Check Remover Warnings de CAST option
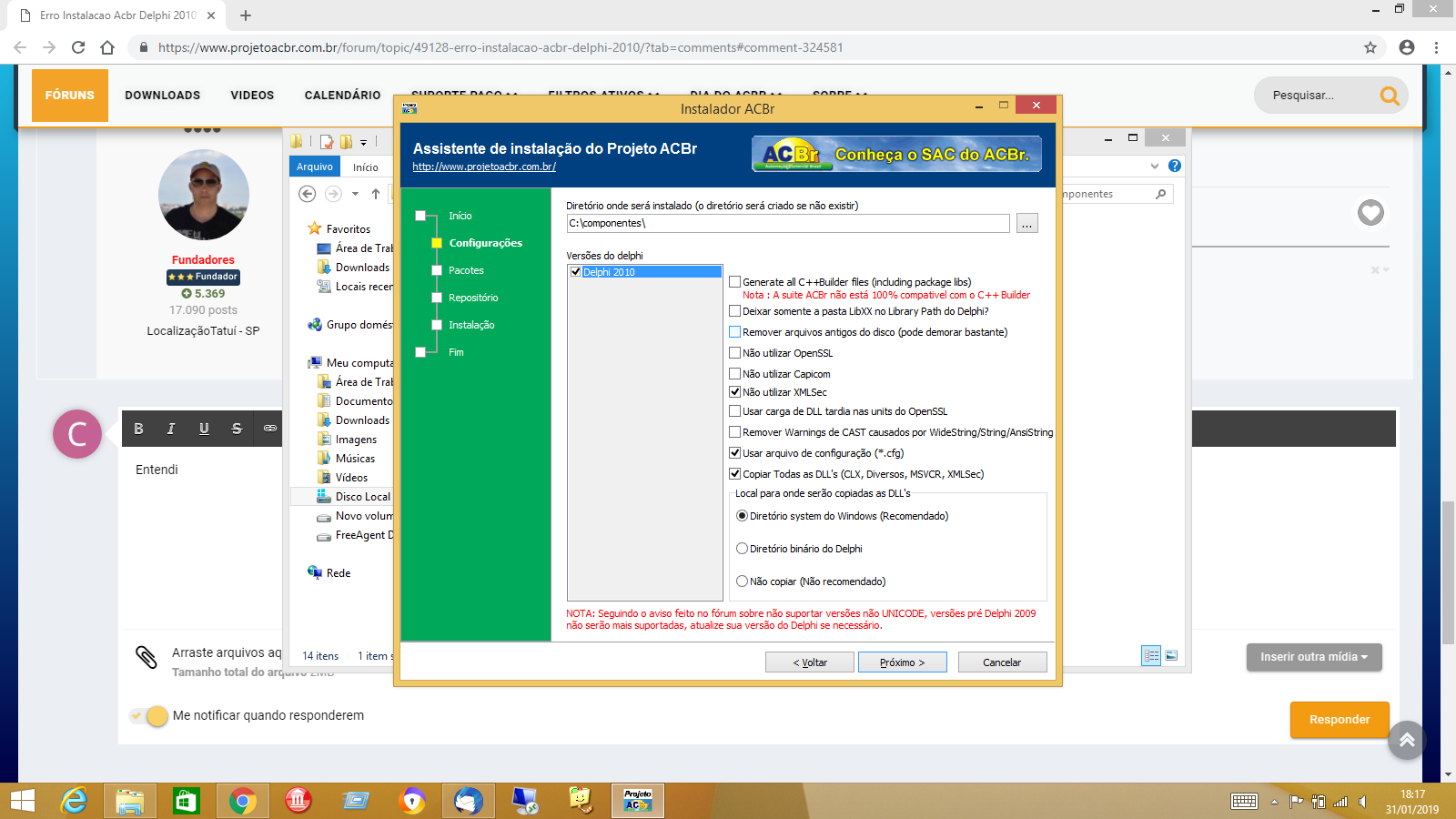The width and height of the screenshot is (1456, 819). tap(734, 432)
